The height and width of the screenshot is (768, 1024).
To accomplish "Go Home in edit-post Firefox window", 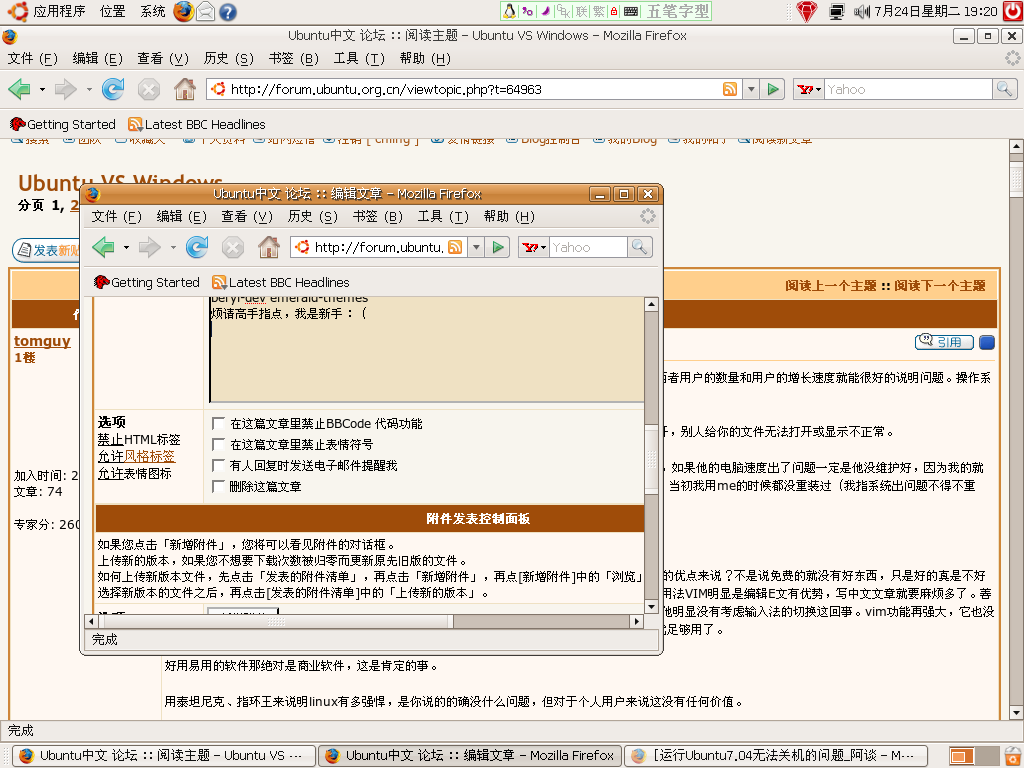I will coord(268,248).
